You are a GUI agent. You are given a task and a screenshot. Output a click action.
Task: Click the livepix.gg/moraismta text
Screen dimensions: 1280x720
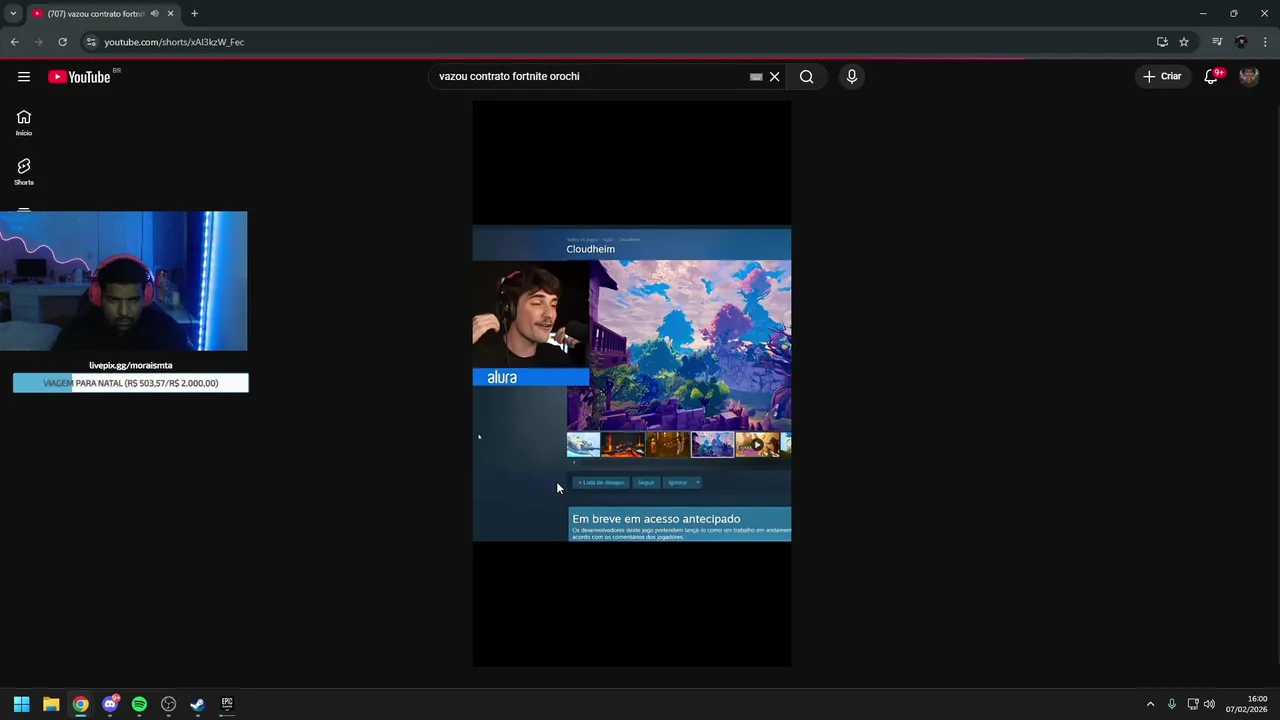click(130, 366)
